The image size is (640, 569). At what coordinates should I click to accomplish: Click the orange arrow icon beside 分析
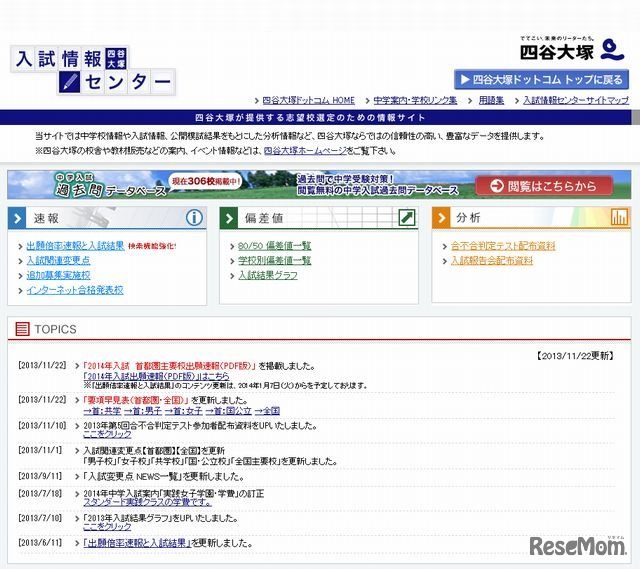441,218
